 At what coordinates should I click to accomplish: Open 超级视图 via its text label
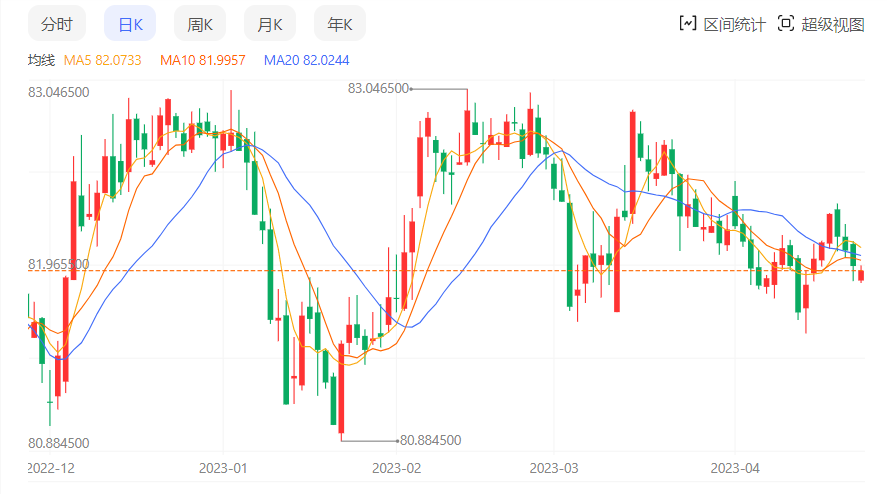(x=832, y=24)
